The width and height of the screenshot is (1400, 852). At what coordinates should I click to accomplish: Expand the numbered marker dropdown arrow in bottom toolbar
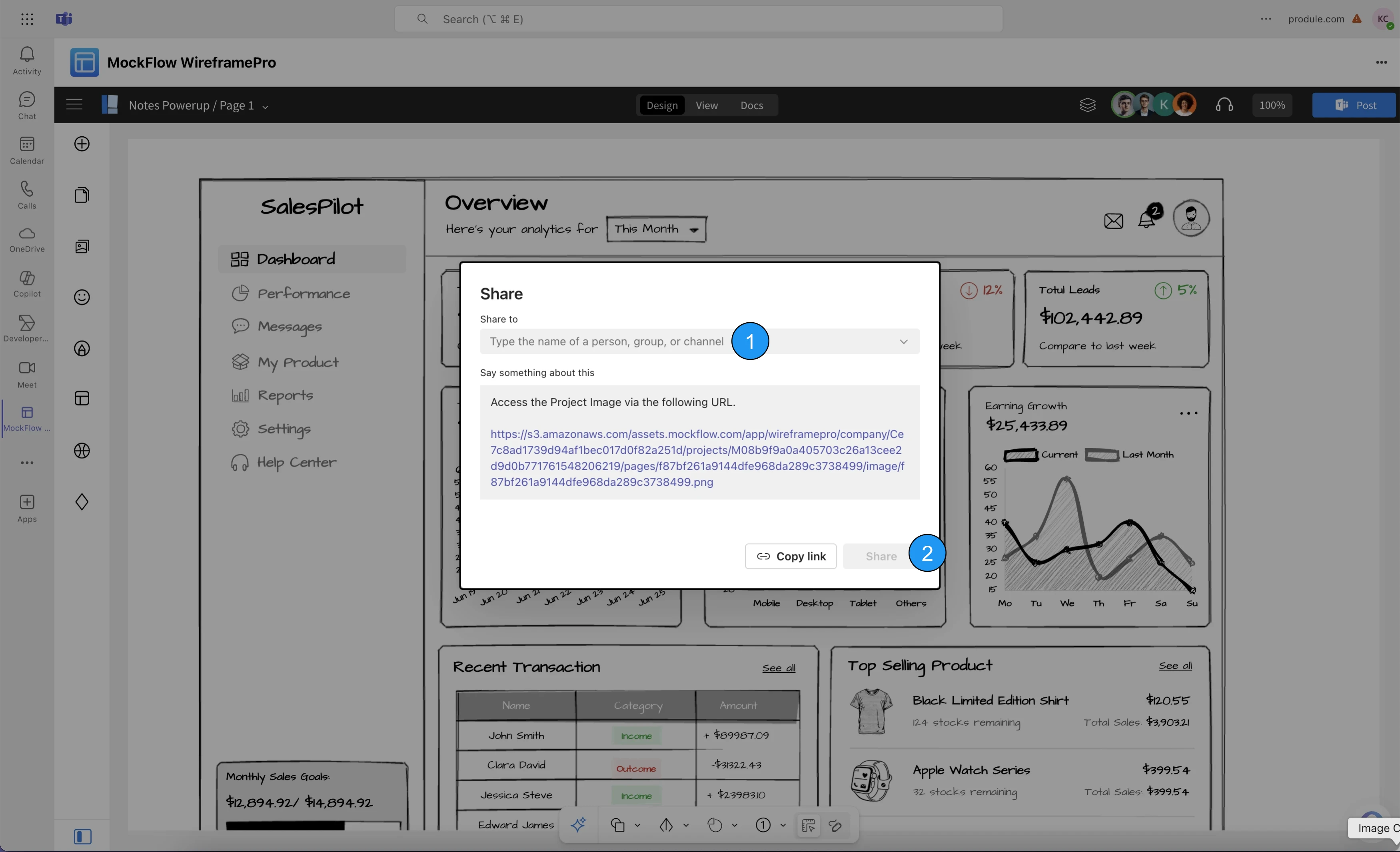click(783, 825)
